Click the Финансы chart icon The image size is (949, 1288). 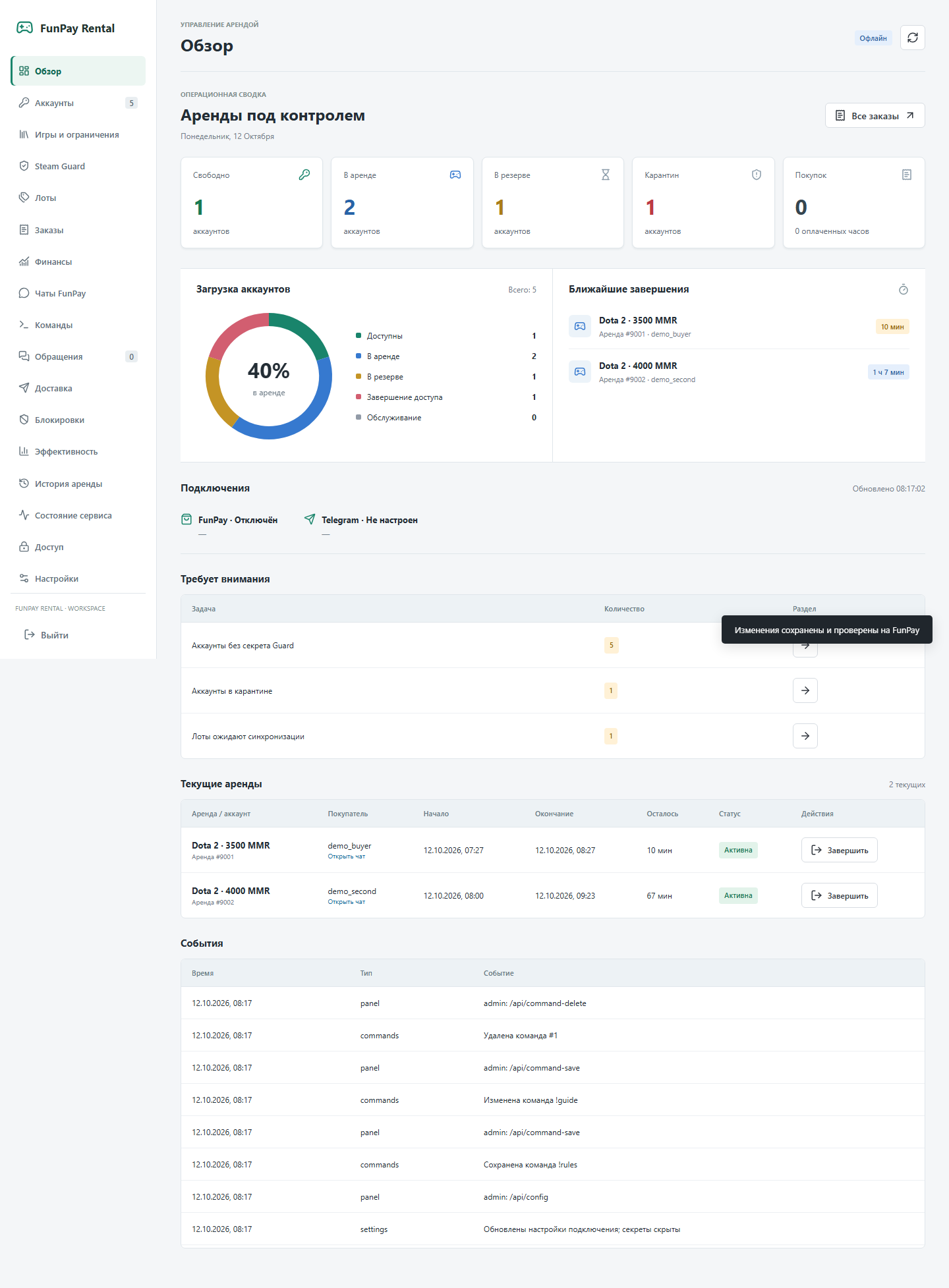point(24,262)
